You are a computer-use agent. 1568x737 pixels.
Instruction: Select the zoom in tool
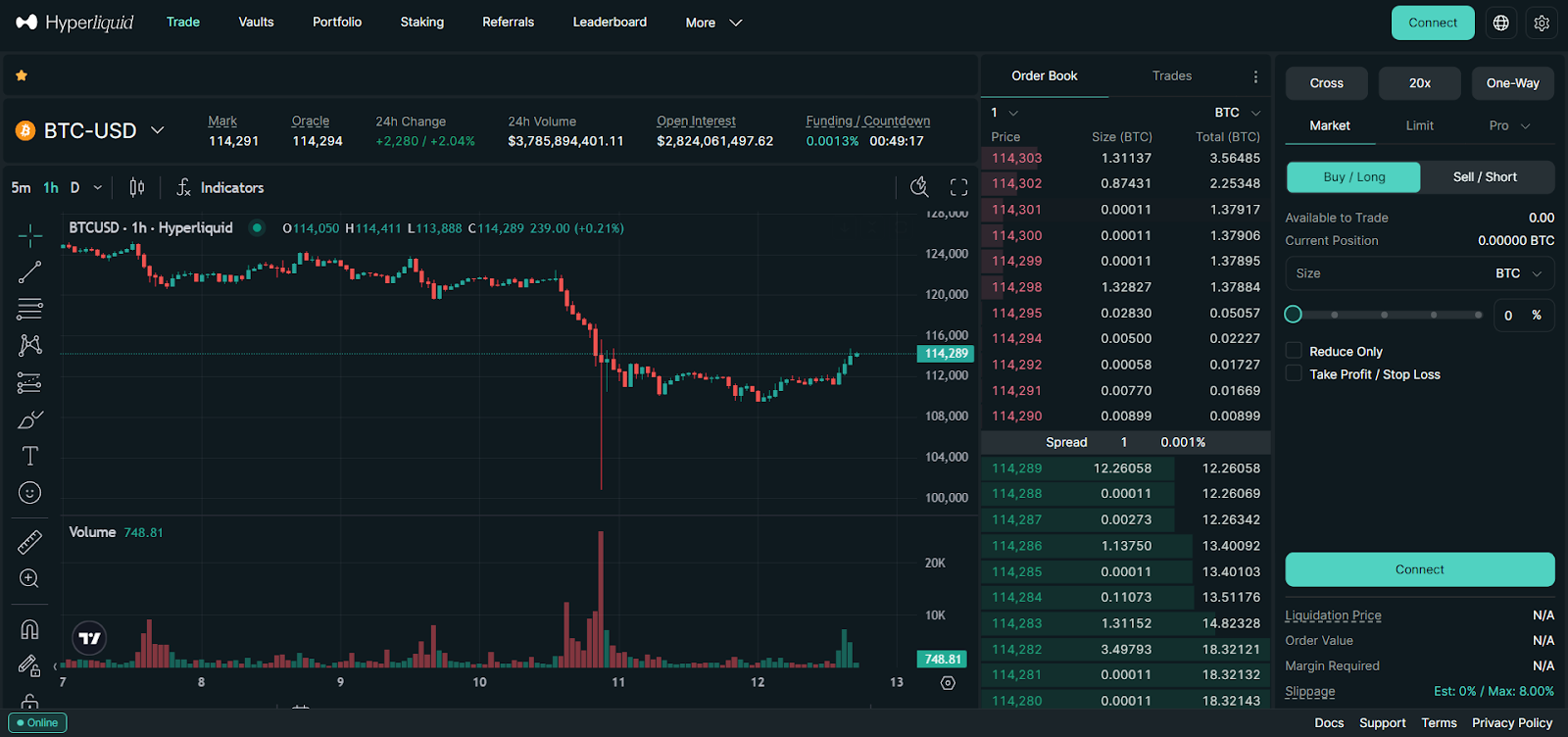(30, 578)
